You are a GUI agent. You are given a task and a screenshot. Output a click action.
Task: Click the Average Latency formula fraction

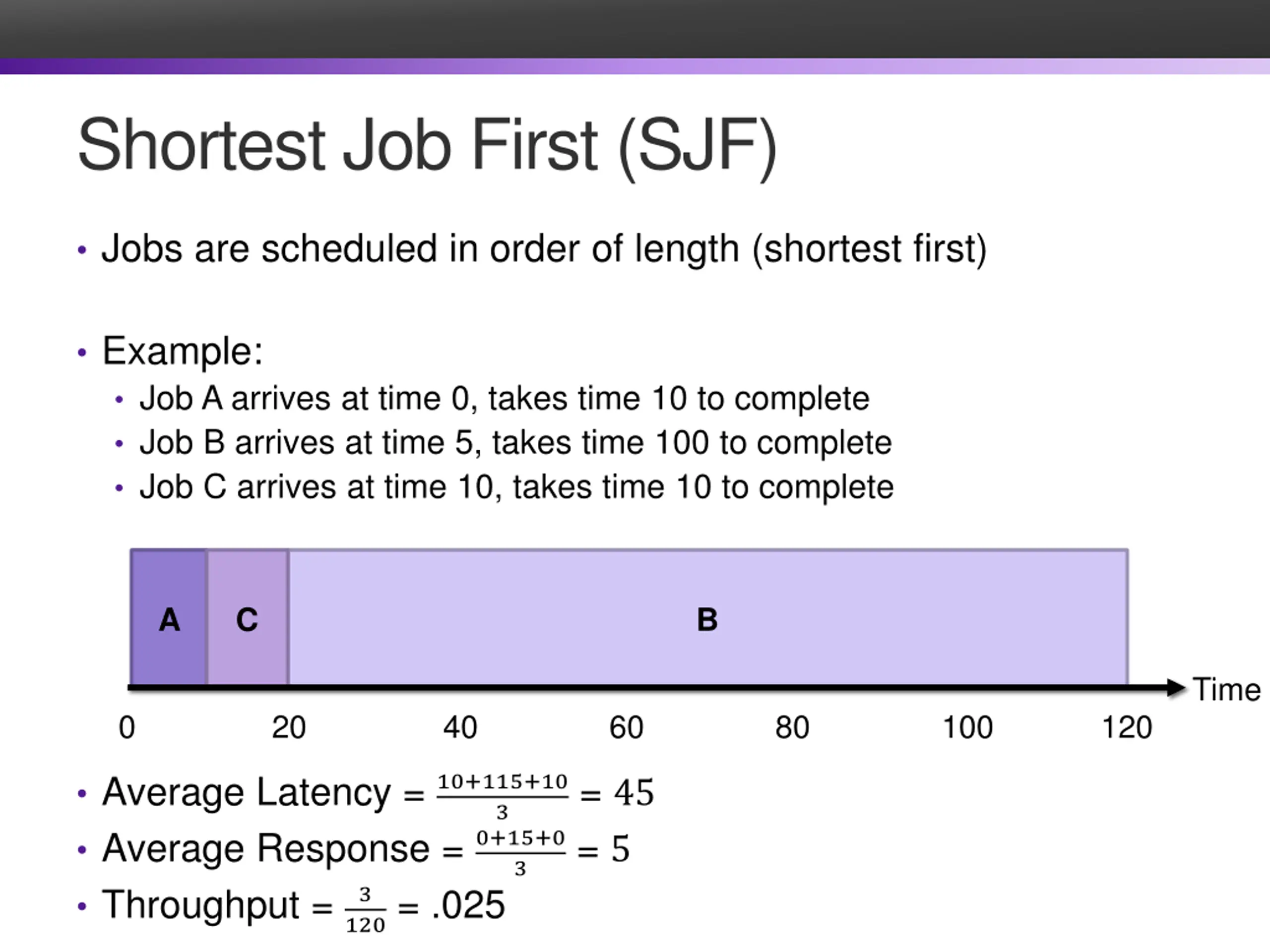pos(503,795)
